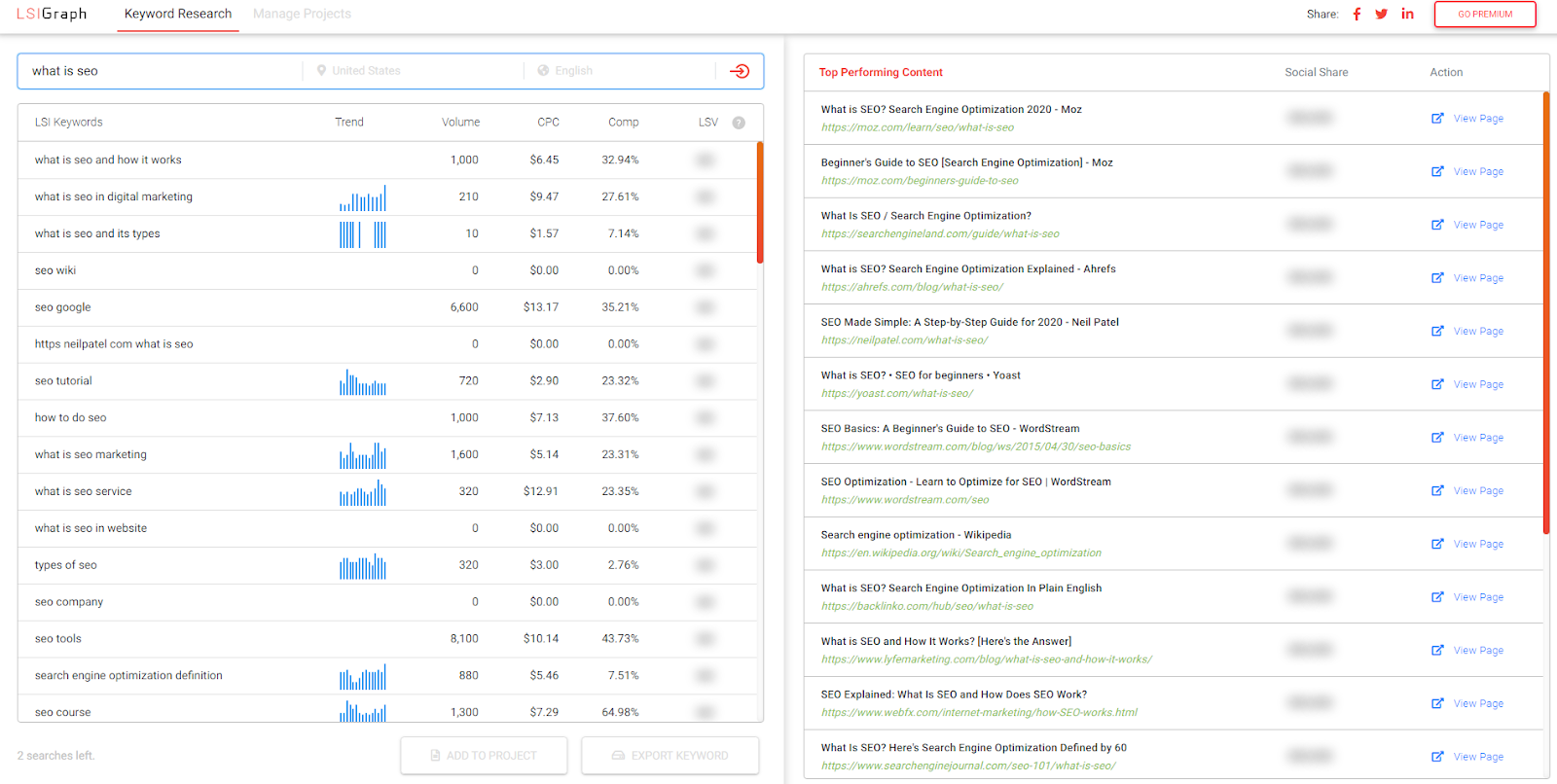Open external link icon for Neil Patel result

tap(1437, 331)
